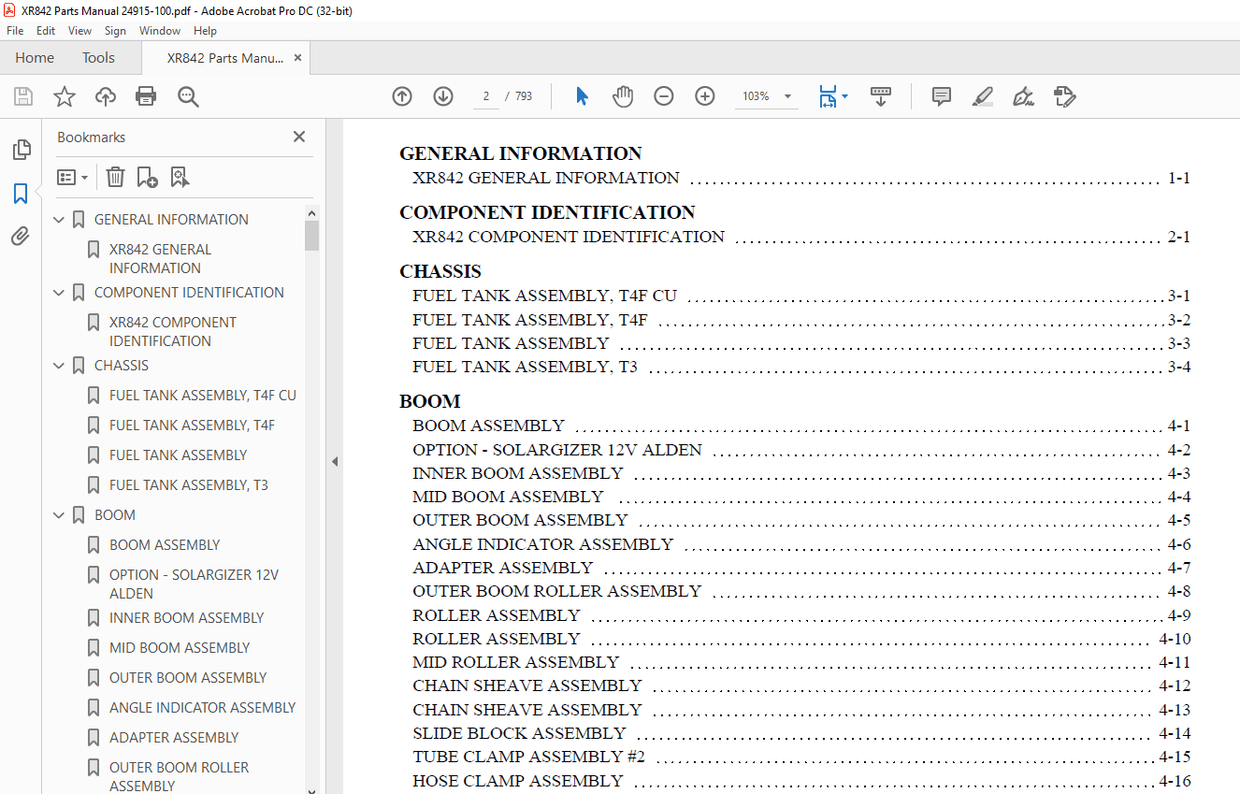Add a comment sticky note icon
The image size is (1240, 794).
[941, 96]
